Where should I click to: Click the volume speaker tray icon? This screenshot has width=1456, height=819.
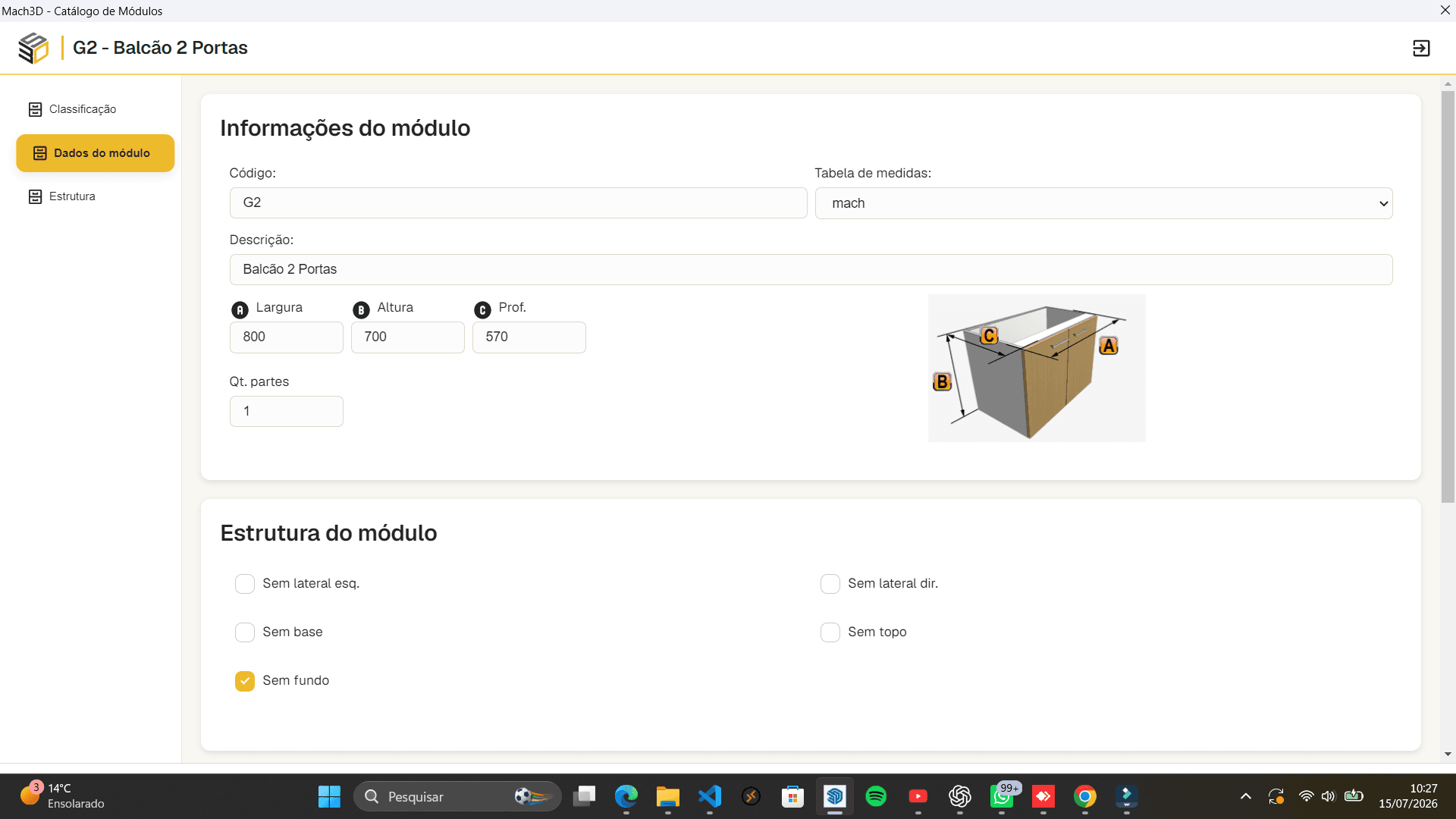click(1328, 797)
